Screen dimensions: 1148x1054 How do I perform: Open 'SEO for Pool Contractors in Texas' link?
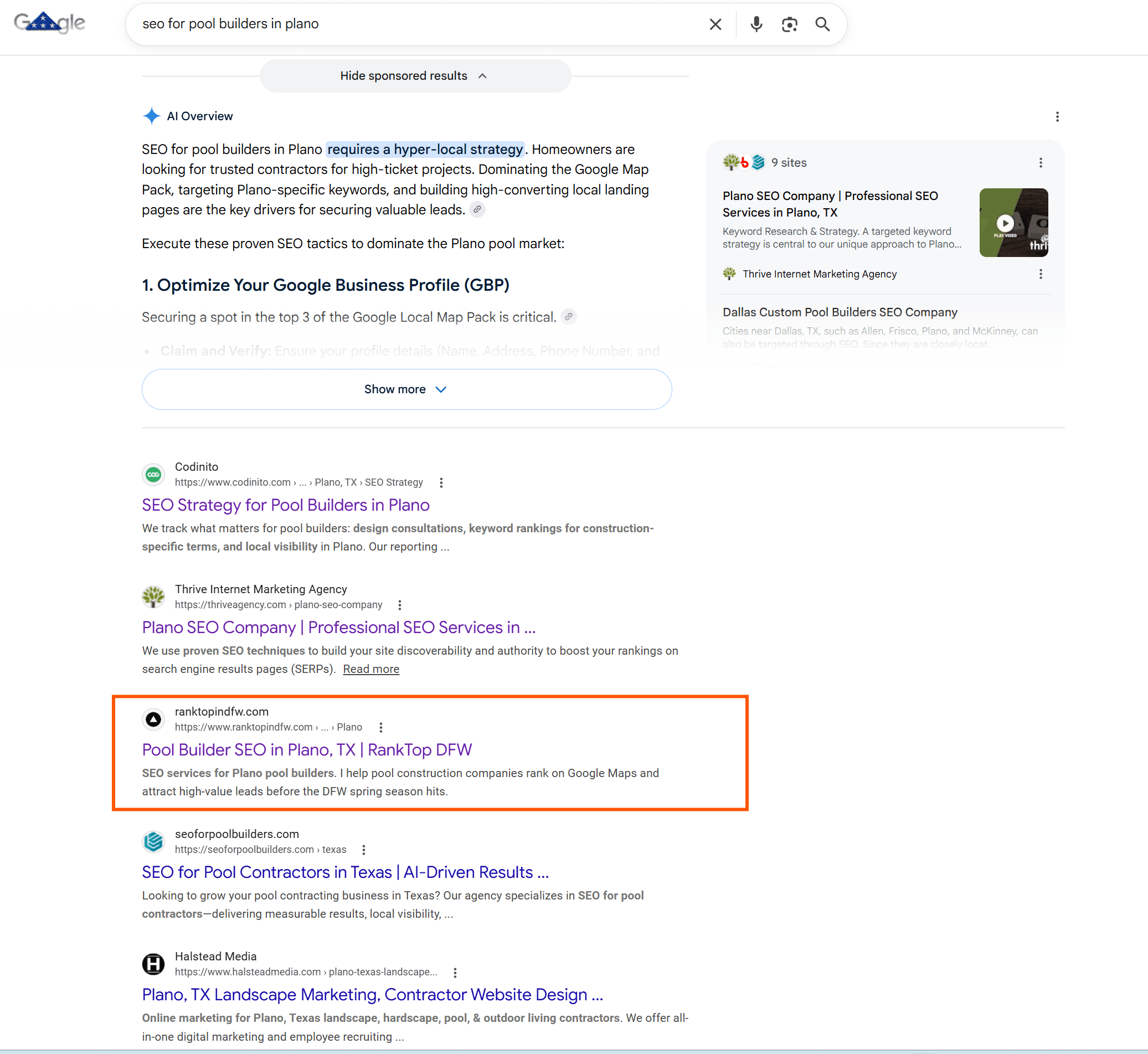tap(345, 872)
